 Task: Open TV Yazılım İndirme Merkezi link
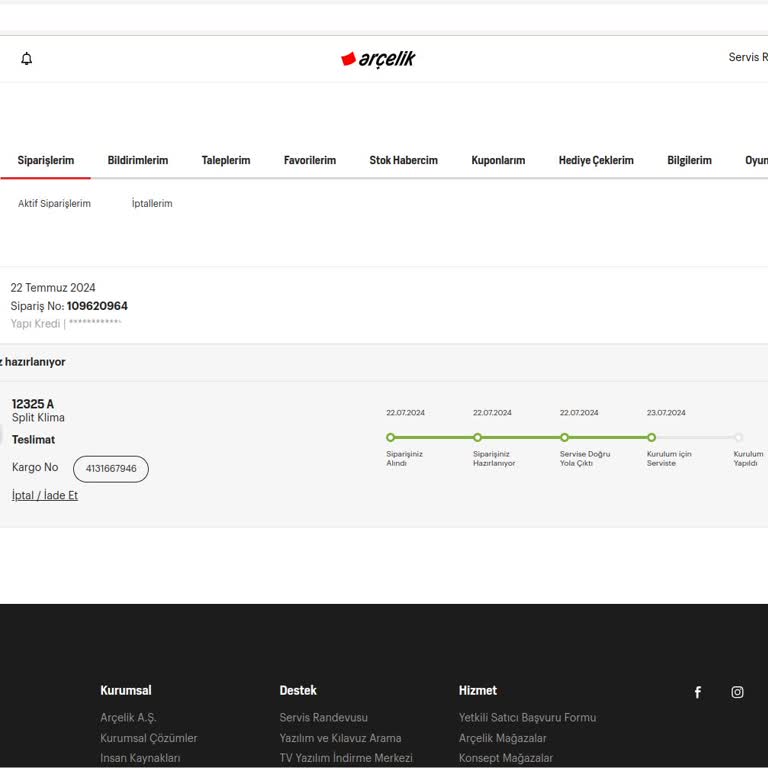(346, 758)
